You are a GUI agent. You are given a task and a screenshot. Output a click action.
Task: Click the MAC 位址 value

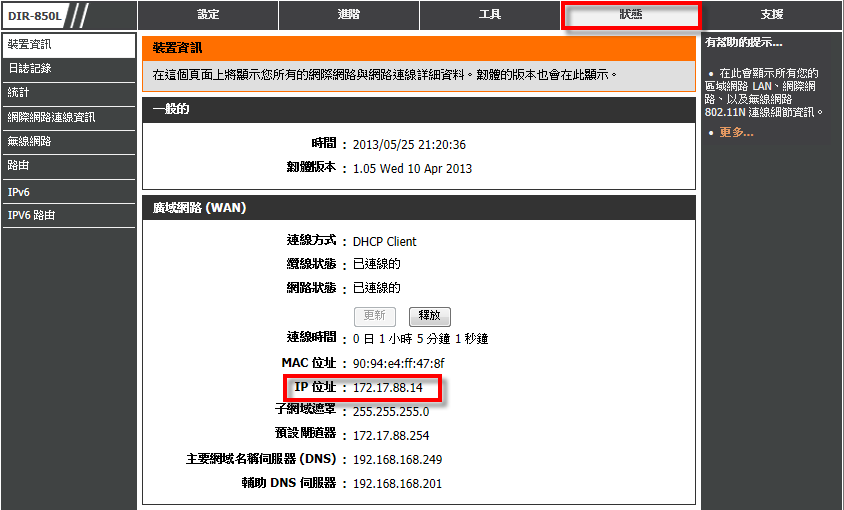pyautogui.click(x=398, y=363)
